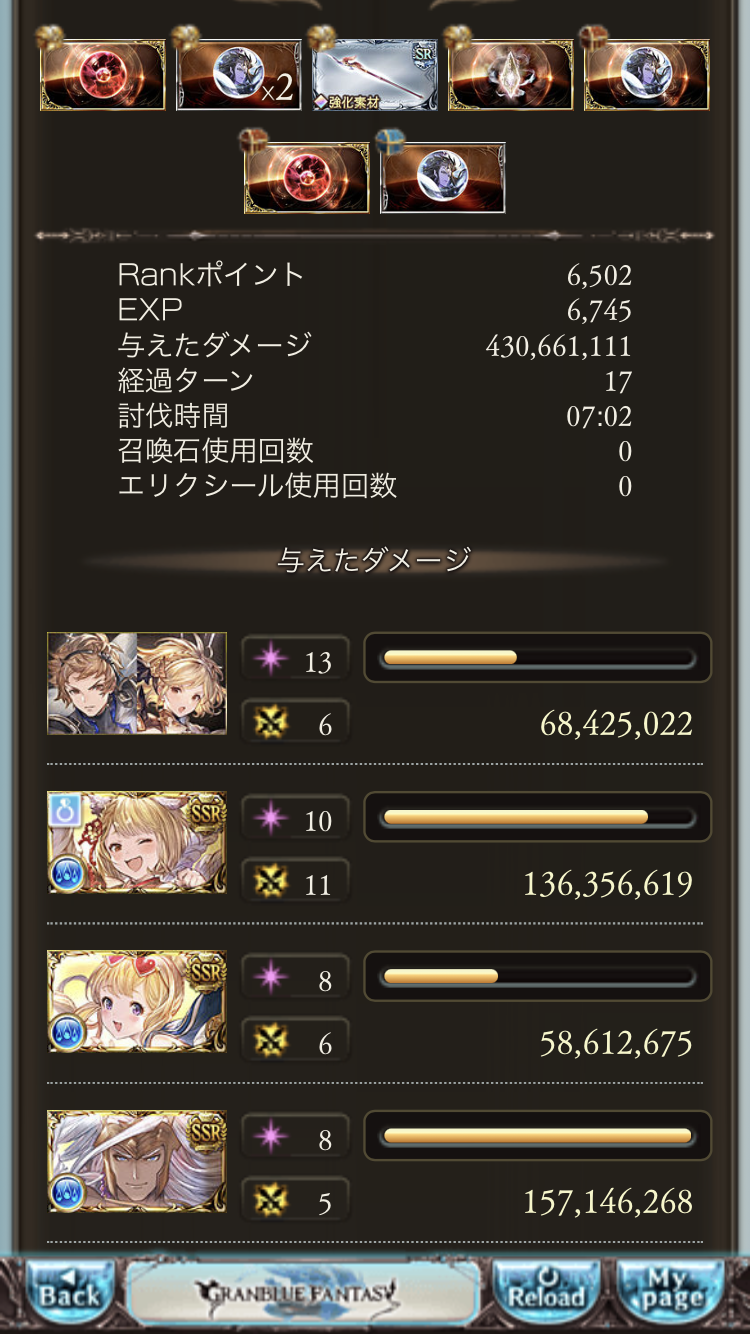Tap the Granblue Fantasy logo banner
The height and width of the screenshot is (1334, 750).
pyautogui.click(x=301, y=1293)
